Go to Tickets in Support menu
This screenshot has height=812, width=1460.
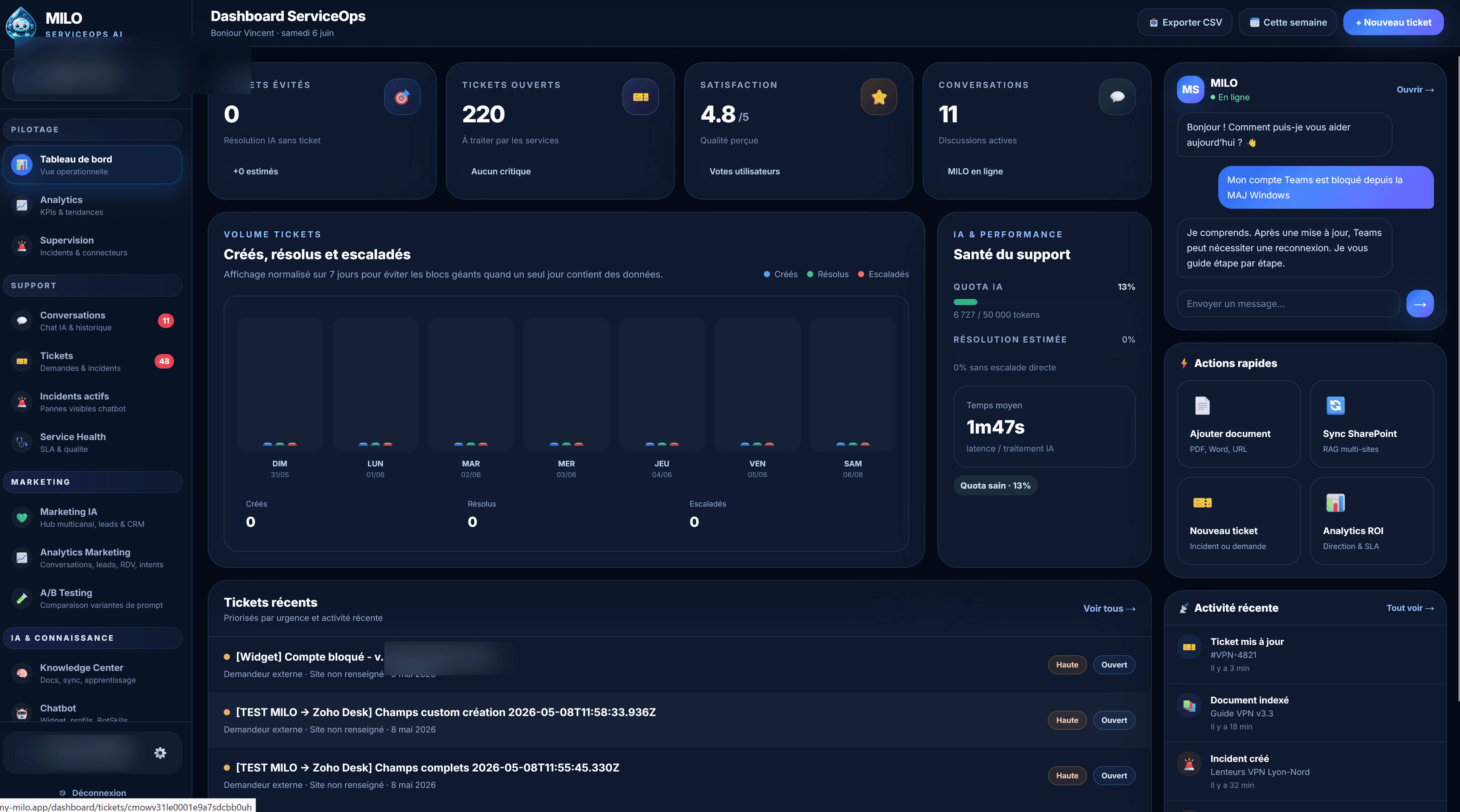(x=93, y=361)
